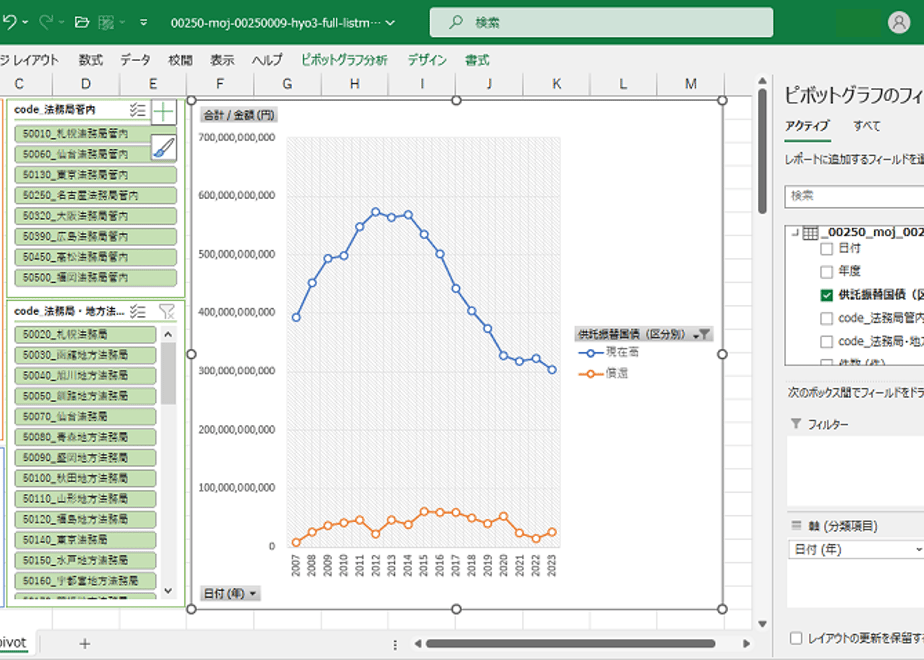Open the デザイン ribbon tab
The image size is (924, 660).
click(x=427, y=60)
